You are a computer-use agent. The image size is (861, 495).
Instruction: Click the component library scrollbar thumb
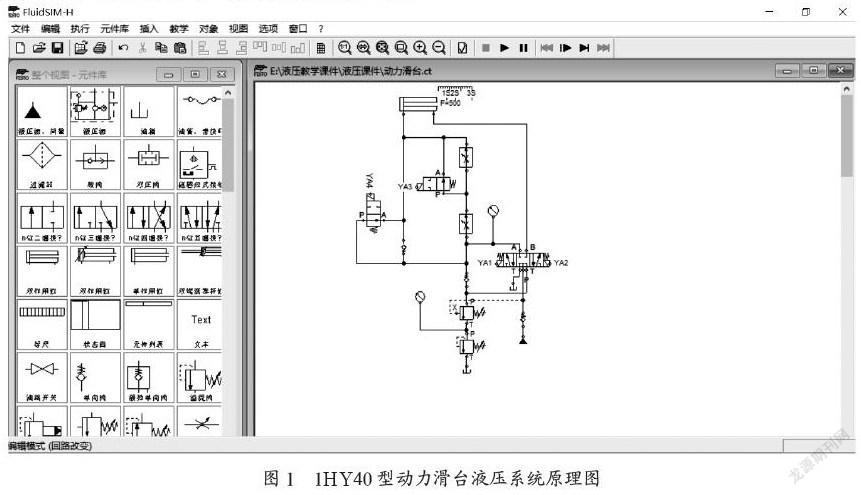tap(228, 145)
